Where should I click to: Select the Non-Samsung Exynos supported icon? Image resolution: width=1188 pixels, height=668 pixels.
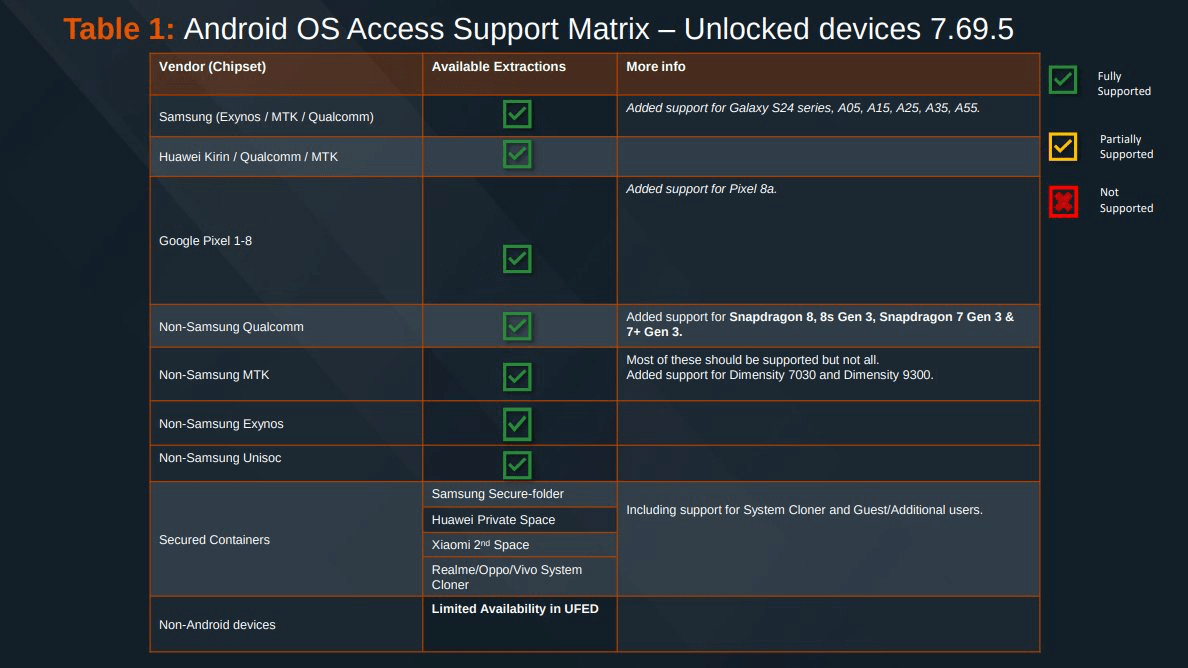coord(517,423)
